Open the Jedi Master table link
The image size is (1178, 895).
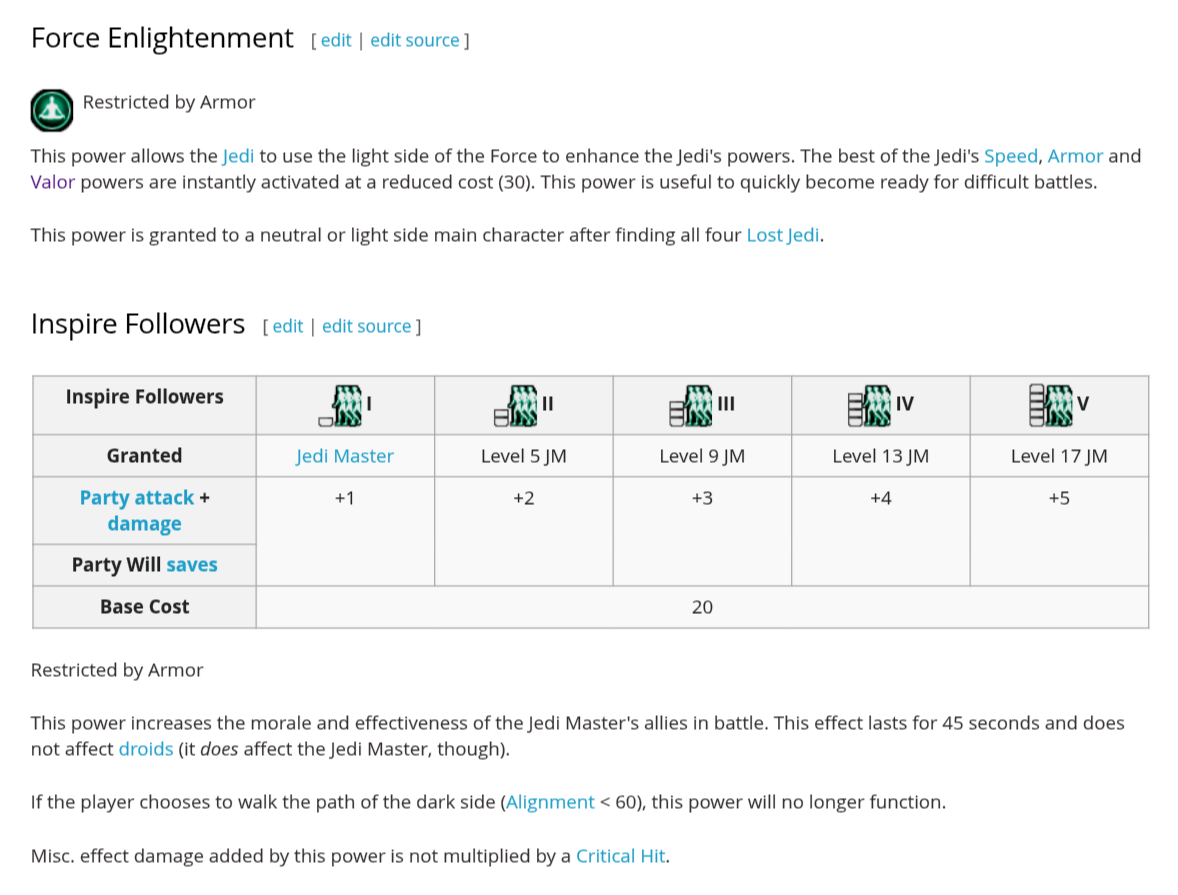(345, 456)
